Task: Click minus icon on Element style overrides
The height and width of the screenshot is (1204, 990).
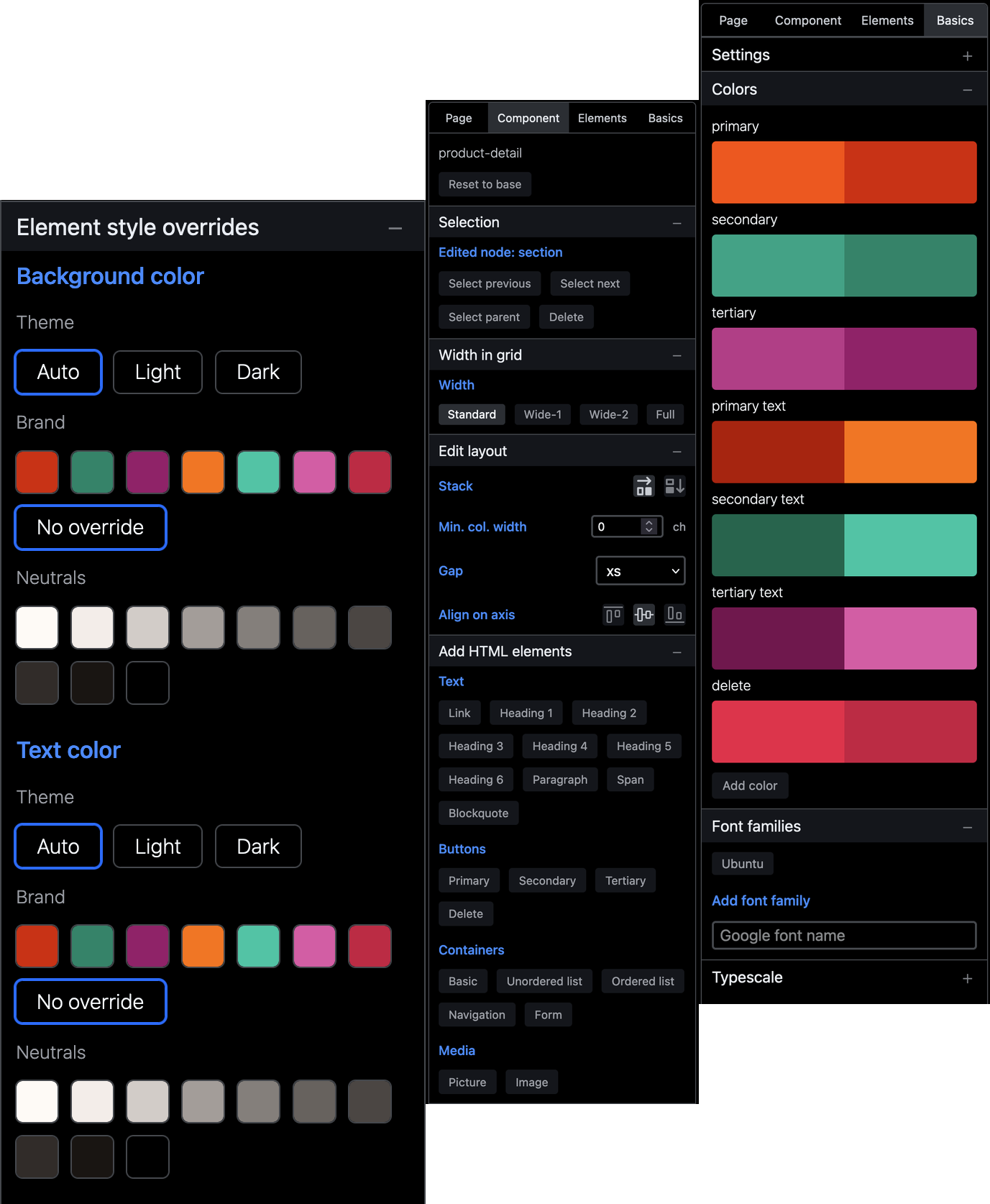Action: pos(395,228)
